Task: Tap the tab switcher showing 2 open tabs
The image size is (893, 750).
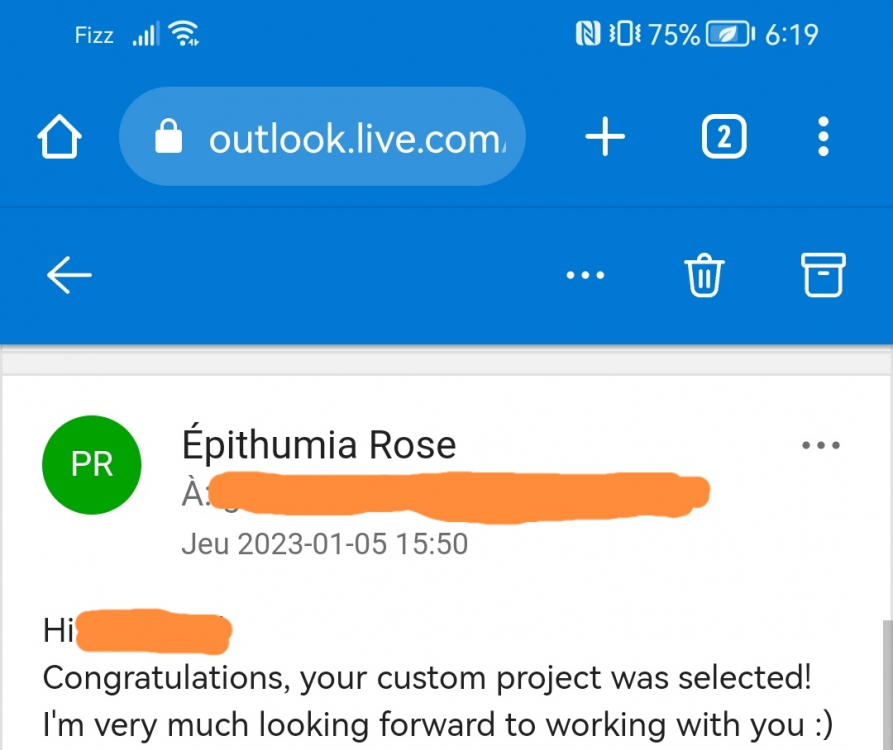Action: [723, 137]
